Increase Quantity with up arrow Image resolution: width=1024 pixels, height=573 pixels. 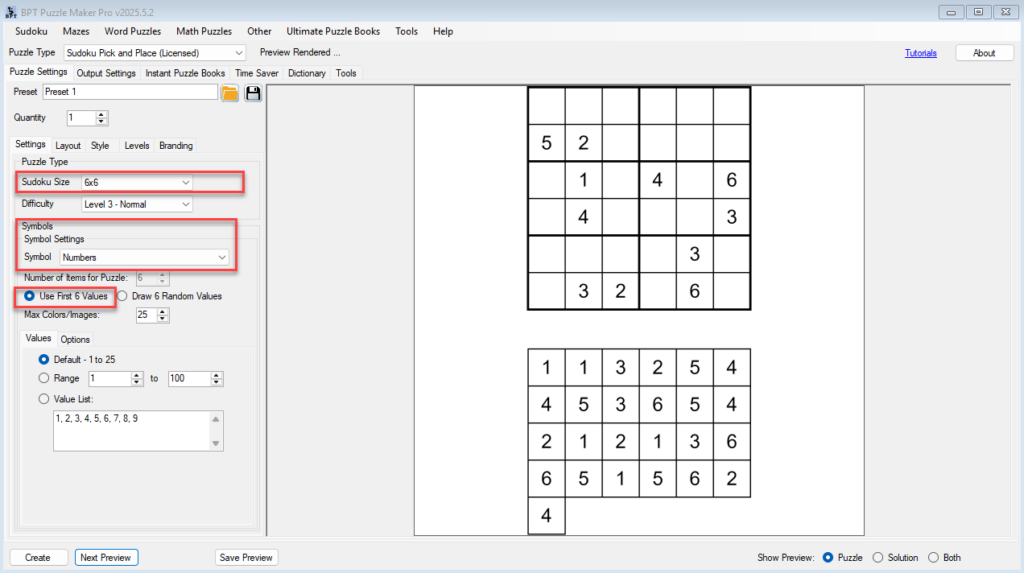coord(101,114)
